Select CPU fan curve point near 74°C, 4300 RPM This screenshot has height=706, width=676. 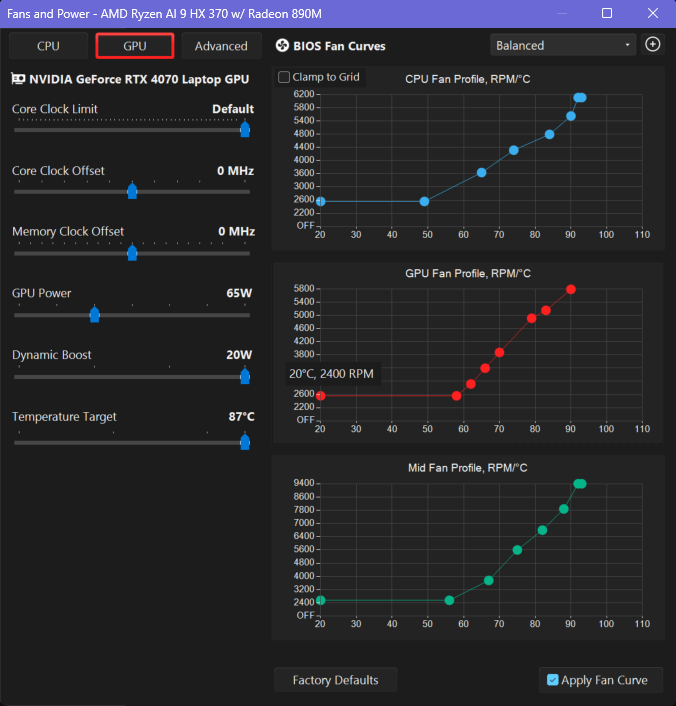(514, 150)
